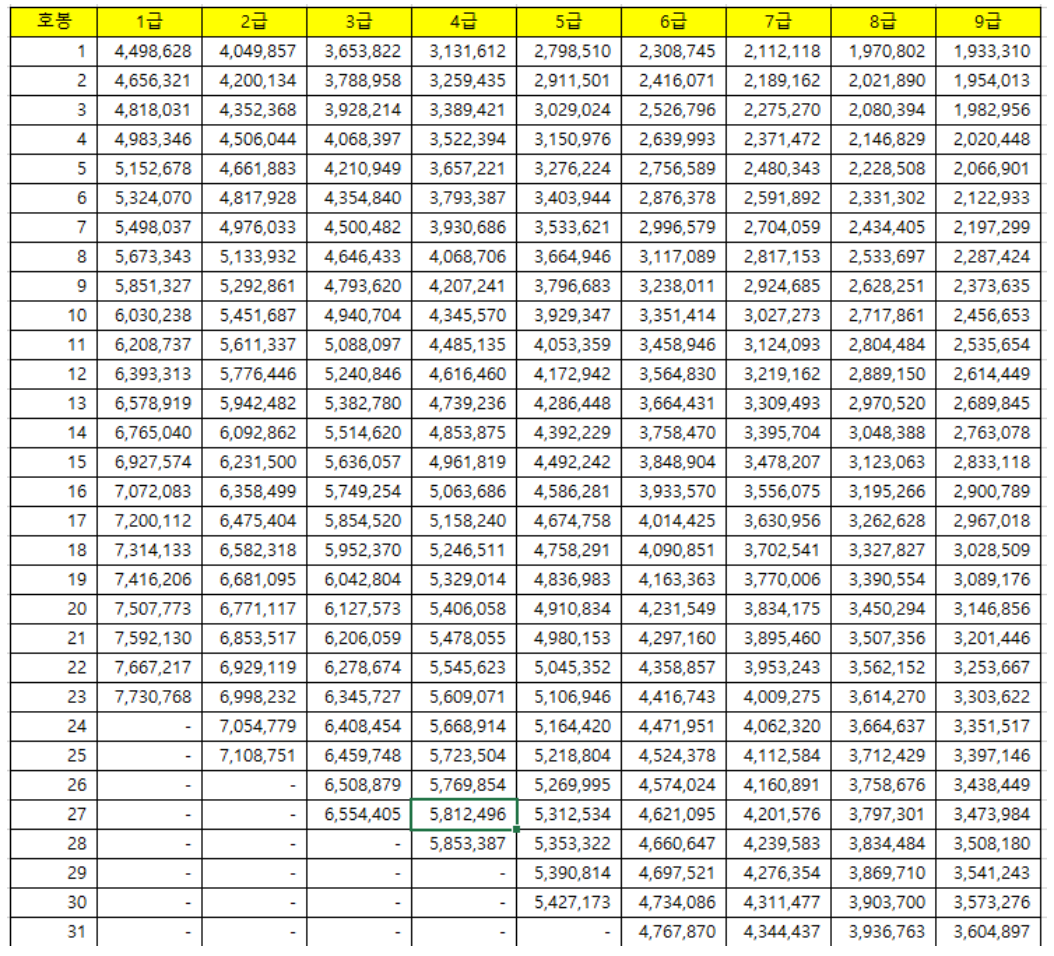Click cell with value 3,131,612

pos(464,51)
